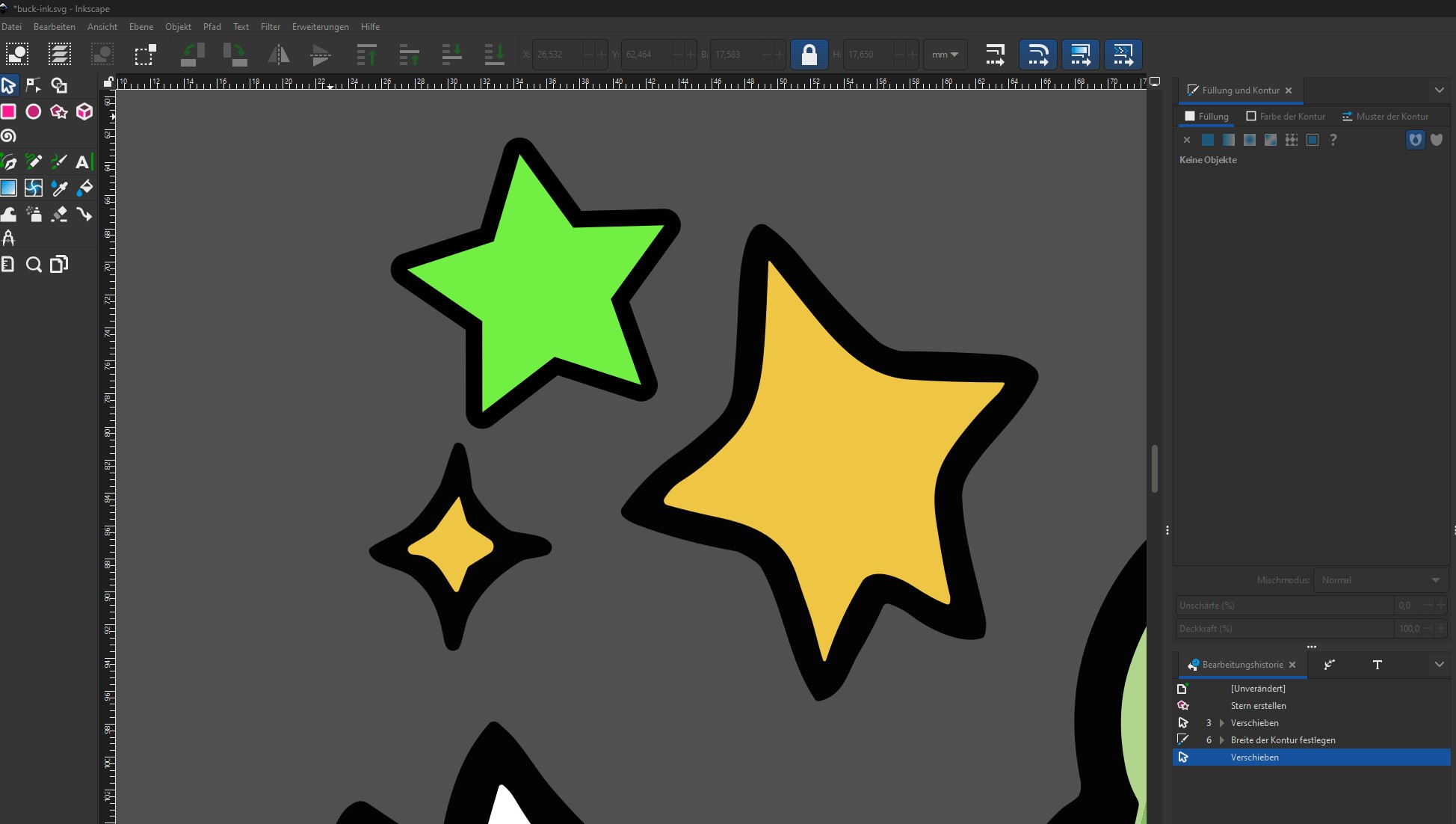Open the Erweiterungen menu
Screen dimensions: 1456x824
pyautogui.click(x=320, y=27)
